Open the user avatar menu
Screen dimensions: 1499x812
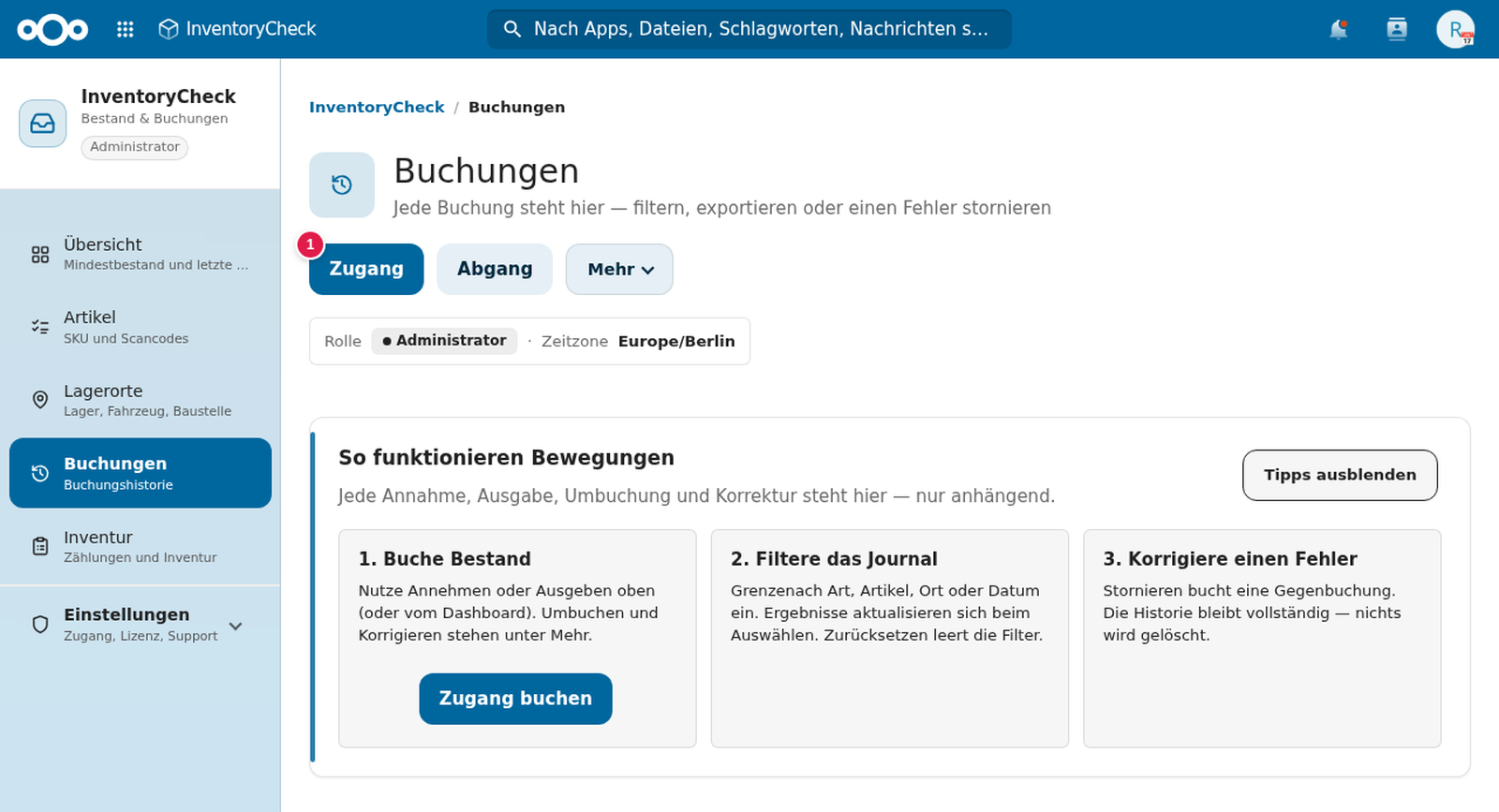[x=1455, y=29]
